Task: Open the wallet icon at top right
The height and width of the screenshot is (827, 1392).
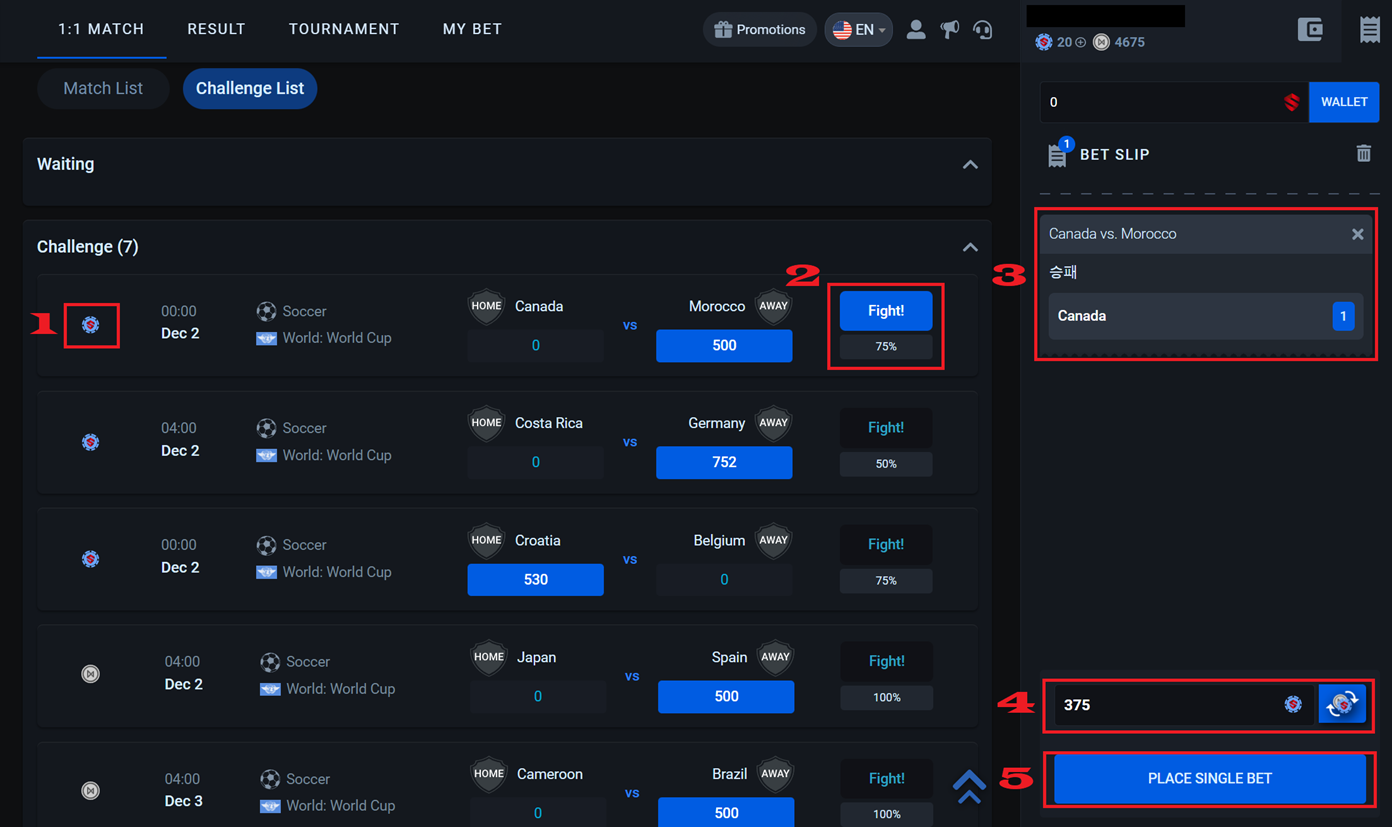Action: pyautogui.click(x=1309, y=30)
